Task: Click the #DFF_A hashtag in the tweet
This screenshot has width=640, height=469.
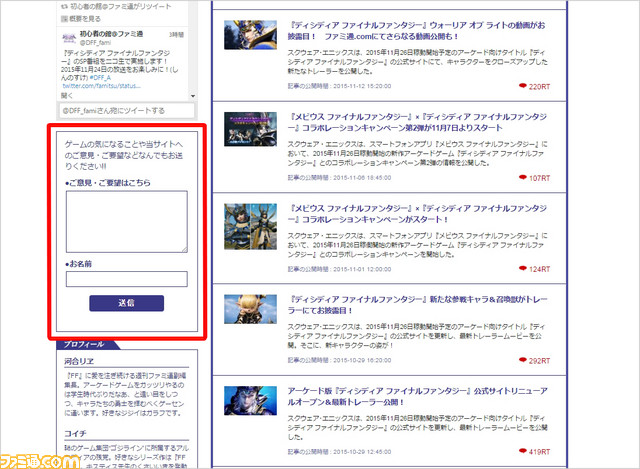Action: pyautogui.click(x=100, y=78)
